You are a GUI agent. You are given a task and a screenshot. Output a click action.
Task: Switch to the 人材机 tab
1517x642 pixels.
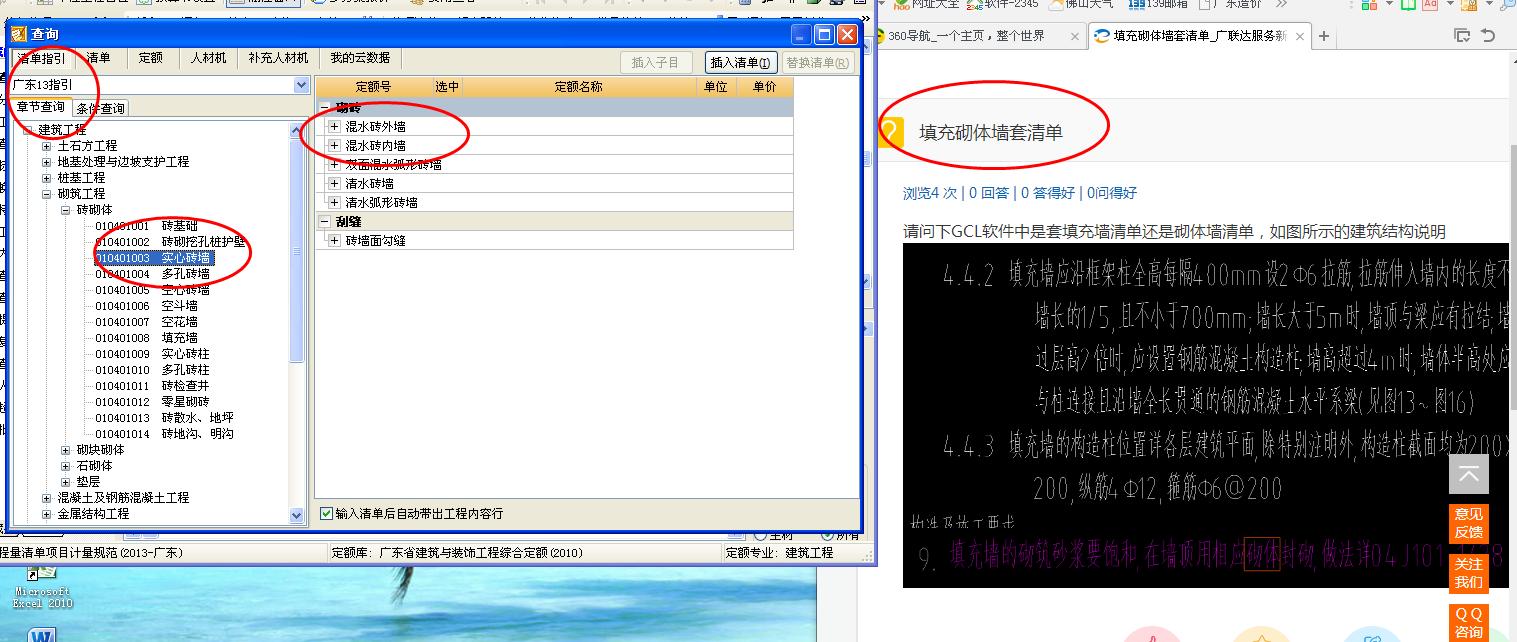209,58
